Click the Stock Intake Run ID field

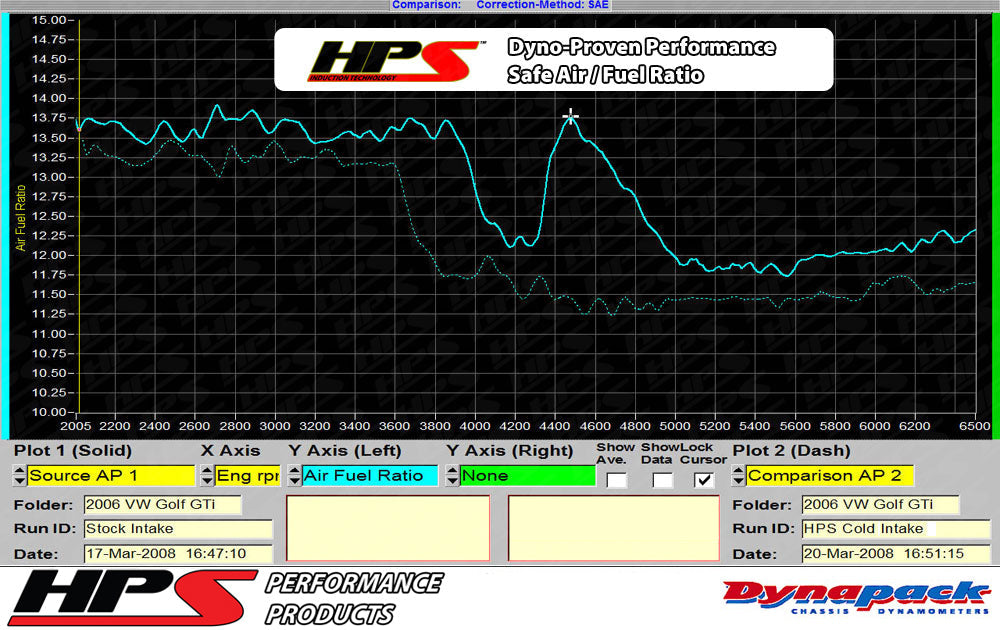177,529
